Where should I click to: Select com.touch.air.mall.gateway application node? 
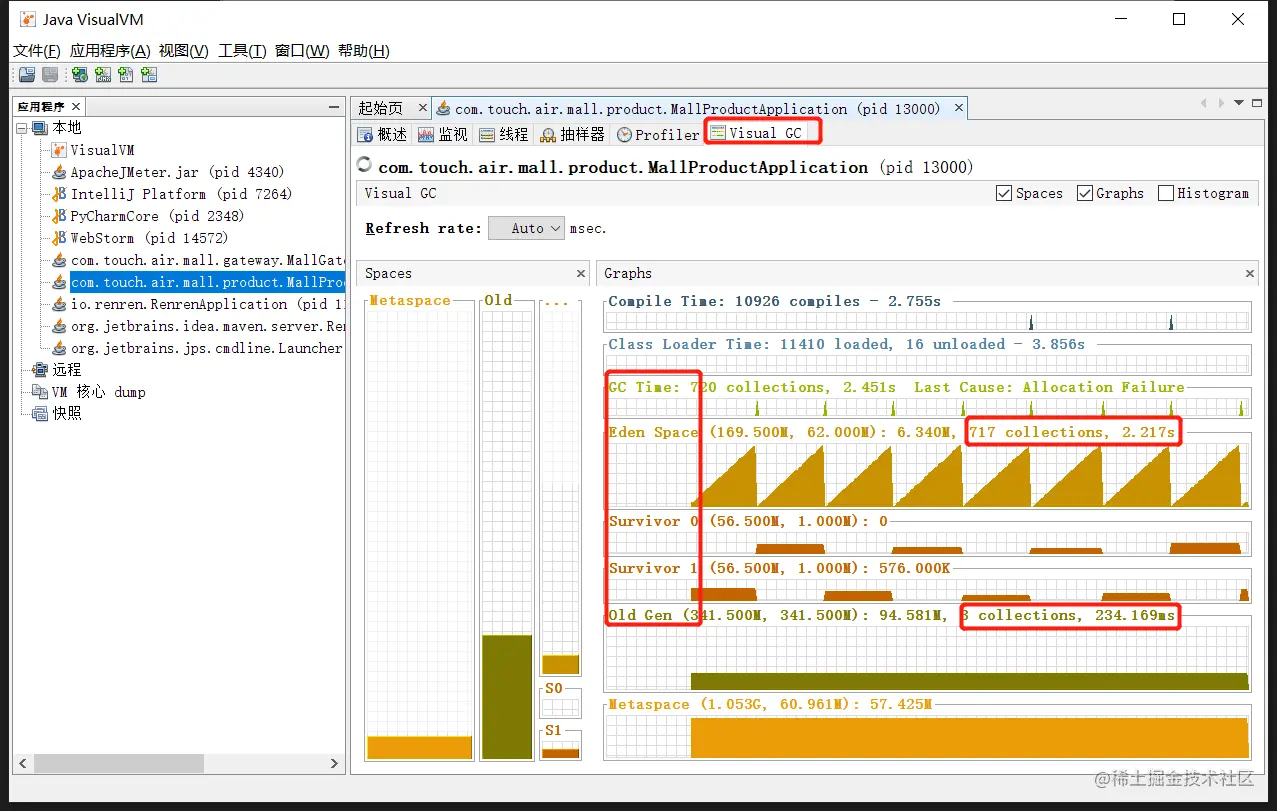(x=208, y=260)
